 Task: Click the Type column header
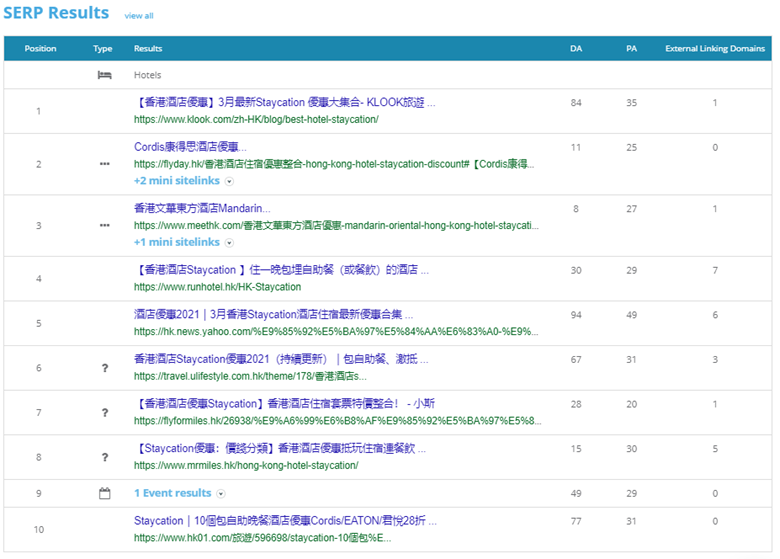pos(102,49)
